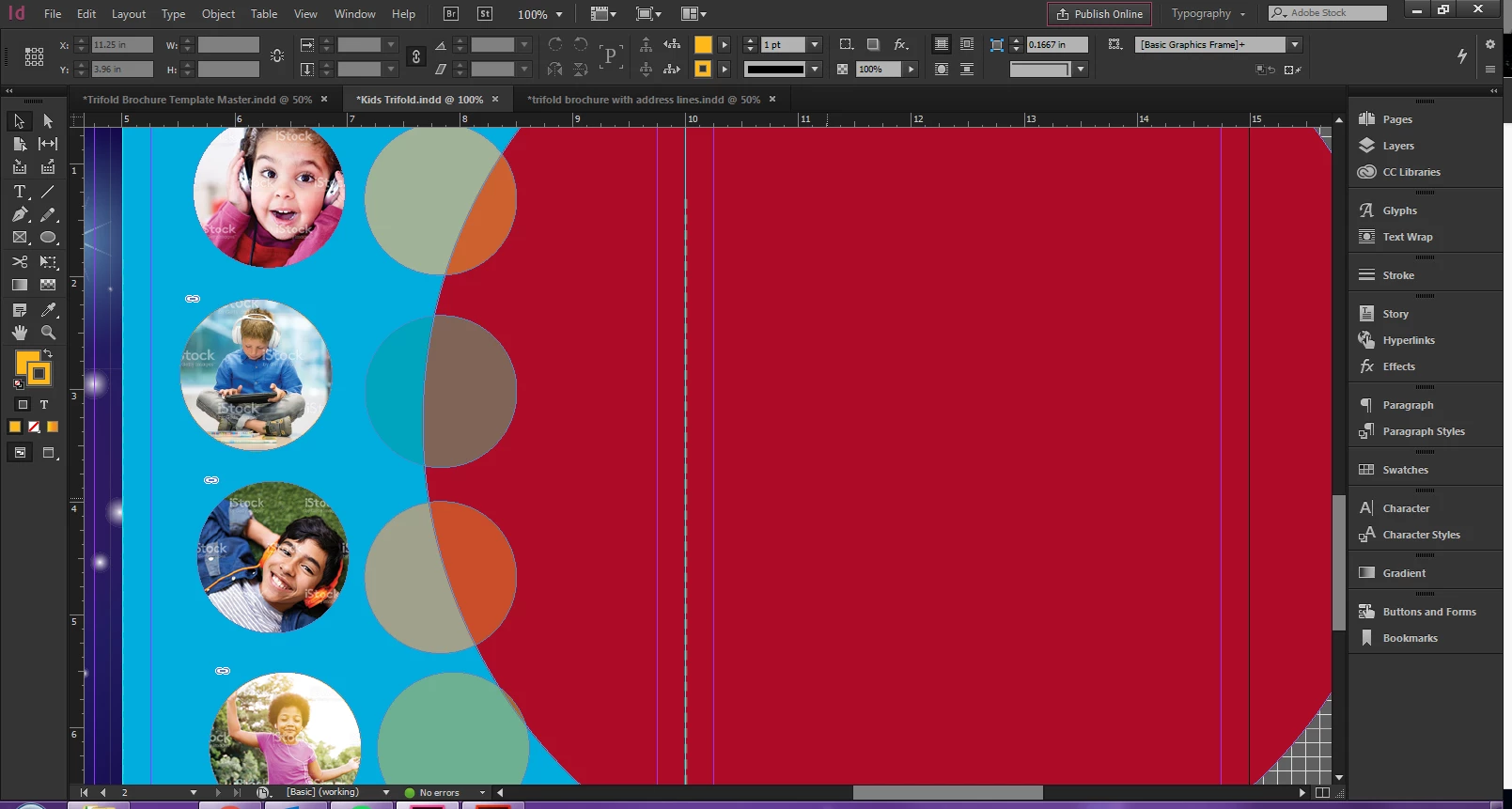This screenshot has width=1512, height=809.
Task: Select the Line tool
Action: point(48,192)
